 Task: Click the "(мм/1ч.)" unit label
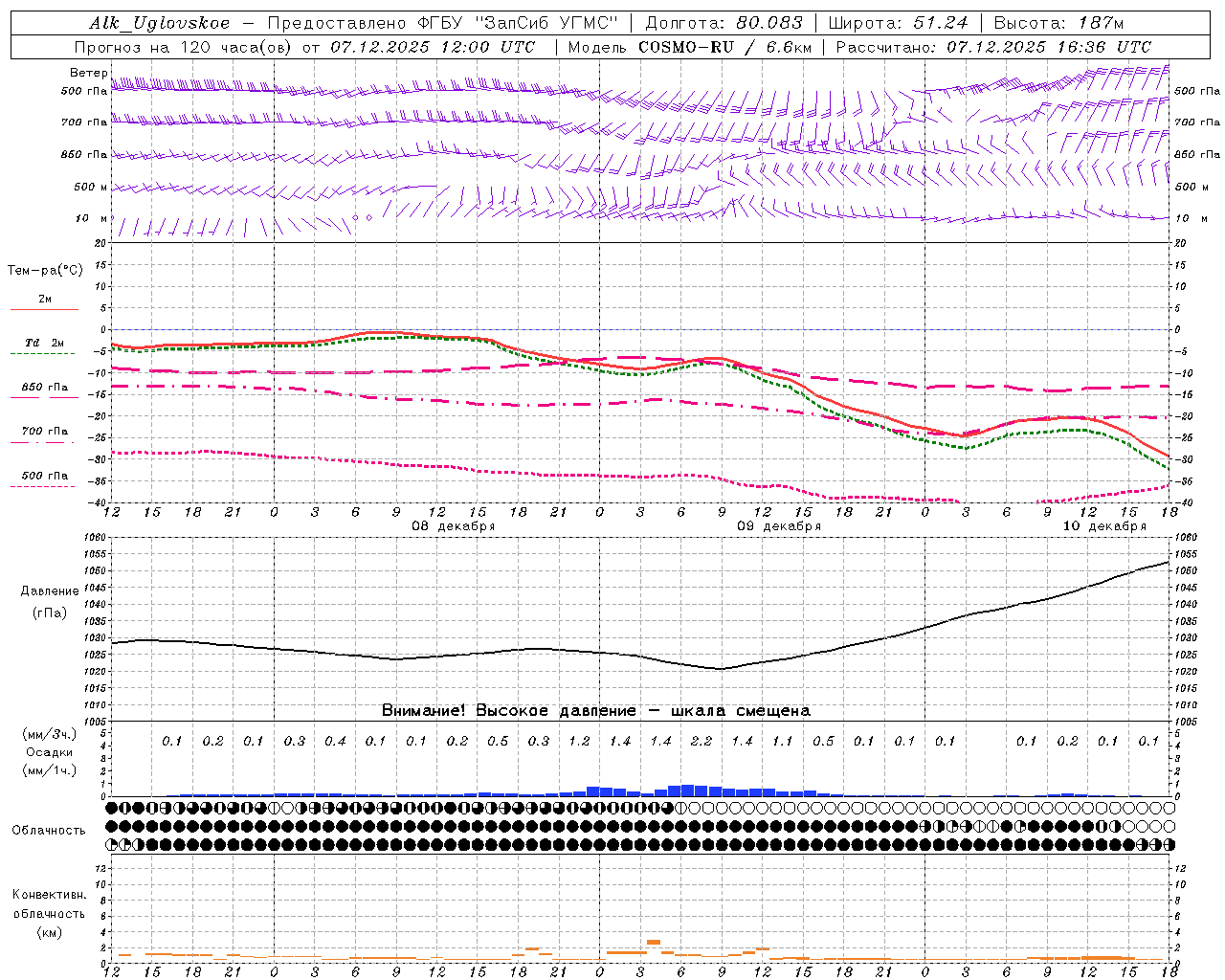(50, 771)
